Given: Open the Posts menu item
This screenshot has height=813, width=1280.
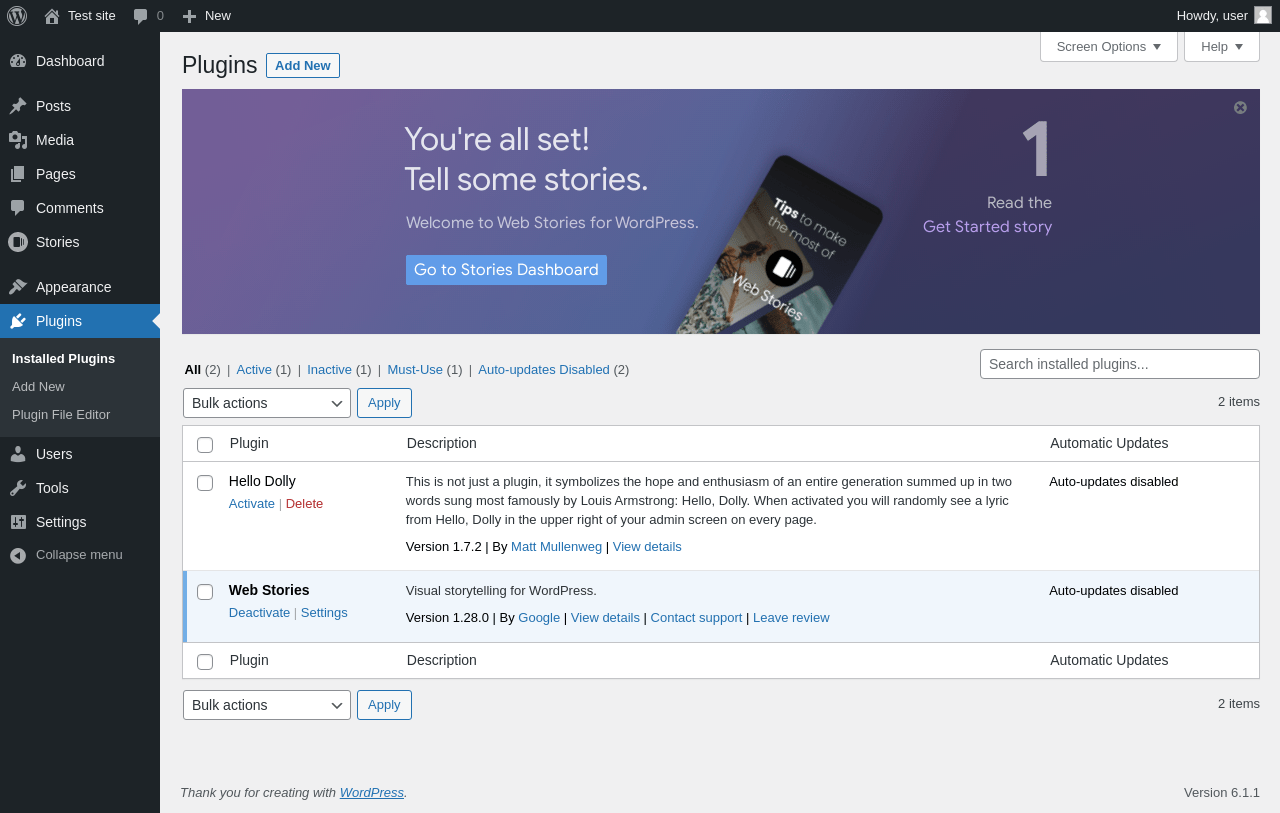Looking at the screenshot, I should pos(80,106).
